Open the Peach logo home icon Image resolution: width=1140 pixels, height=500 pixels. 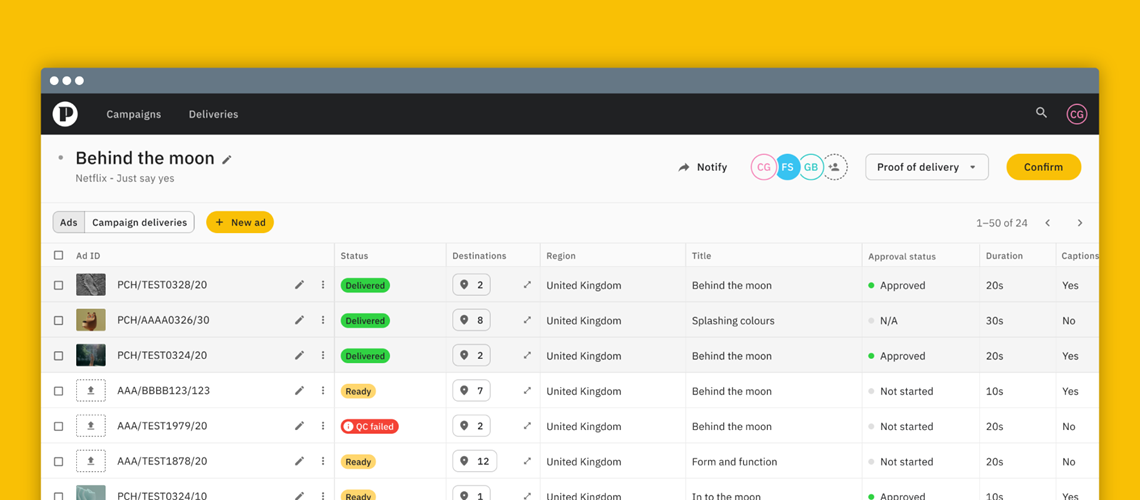tap(65, 114)
